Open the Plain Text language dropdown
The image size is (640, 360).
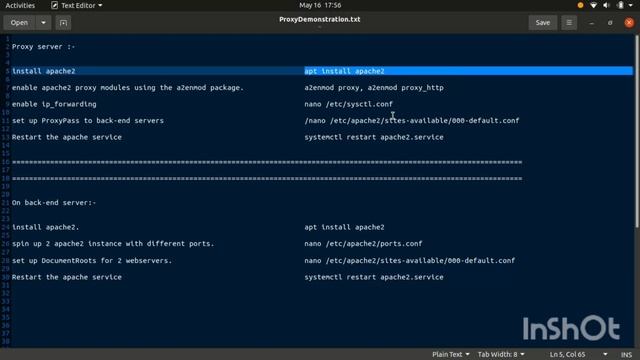(x=451, y=354)
